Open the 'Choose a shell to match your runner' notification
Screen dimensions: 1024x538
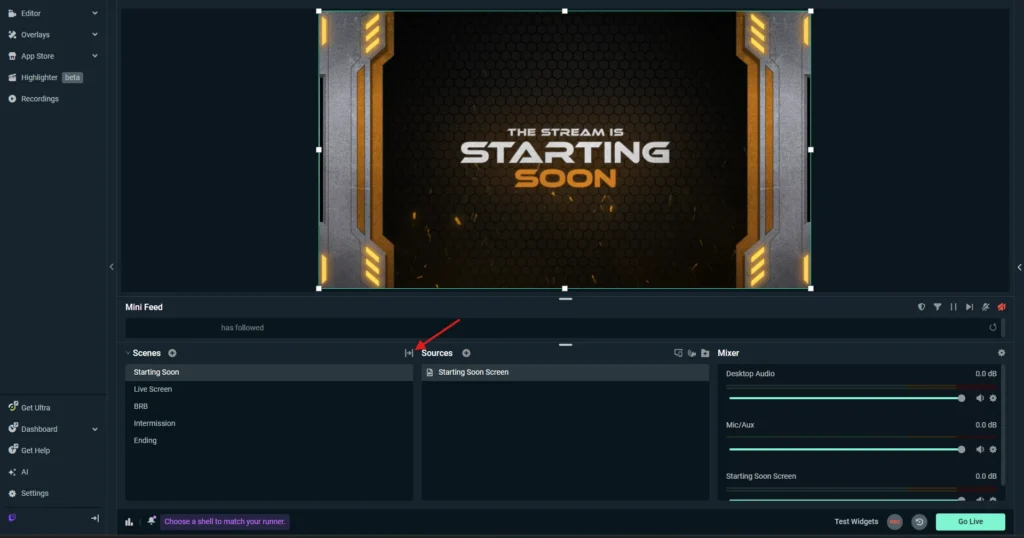(225, 522)
